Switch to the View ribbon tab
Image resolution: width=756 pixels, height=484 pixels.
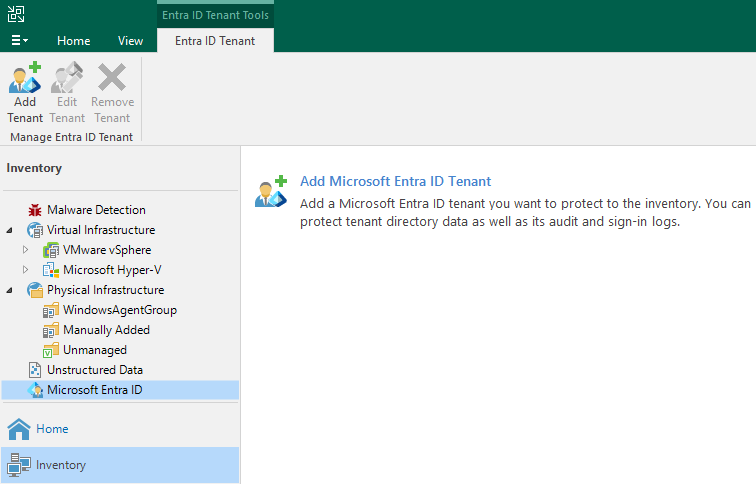pyautogui.click(x=130, y=41)
